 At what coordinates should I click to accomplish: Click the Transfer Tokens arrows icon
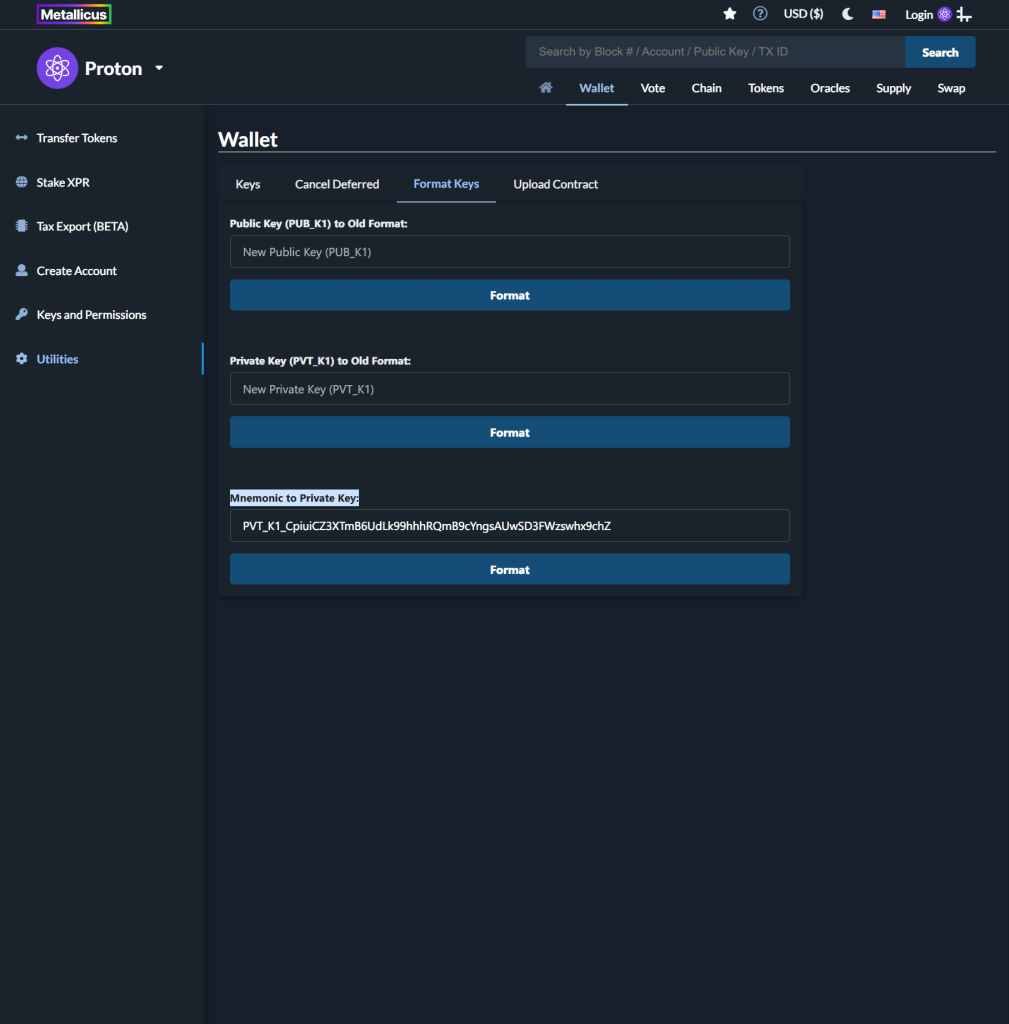point(22,137)
